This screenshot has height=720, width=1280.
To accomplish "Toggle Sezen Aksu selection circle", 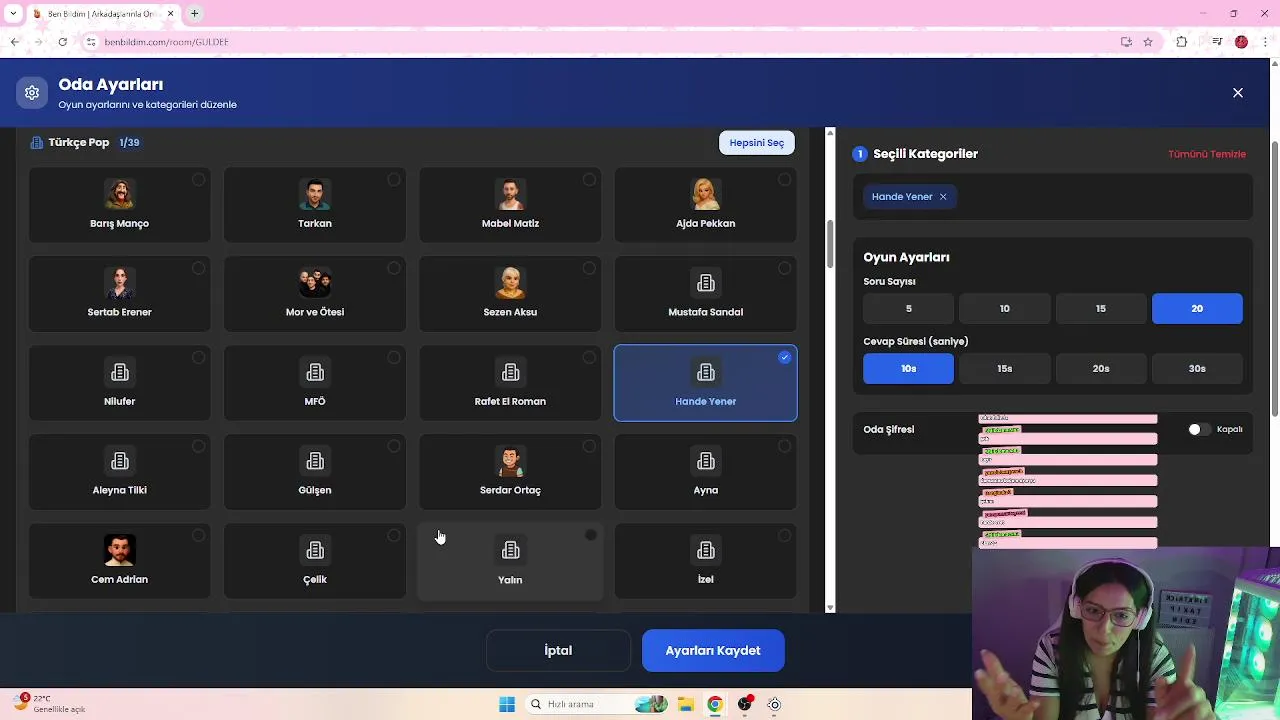I will tap(589, 268).
